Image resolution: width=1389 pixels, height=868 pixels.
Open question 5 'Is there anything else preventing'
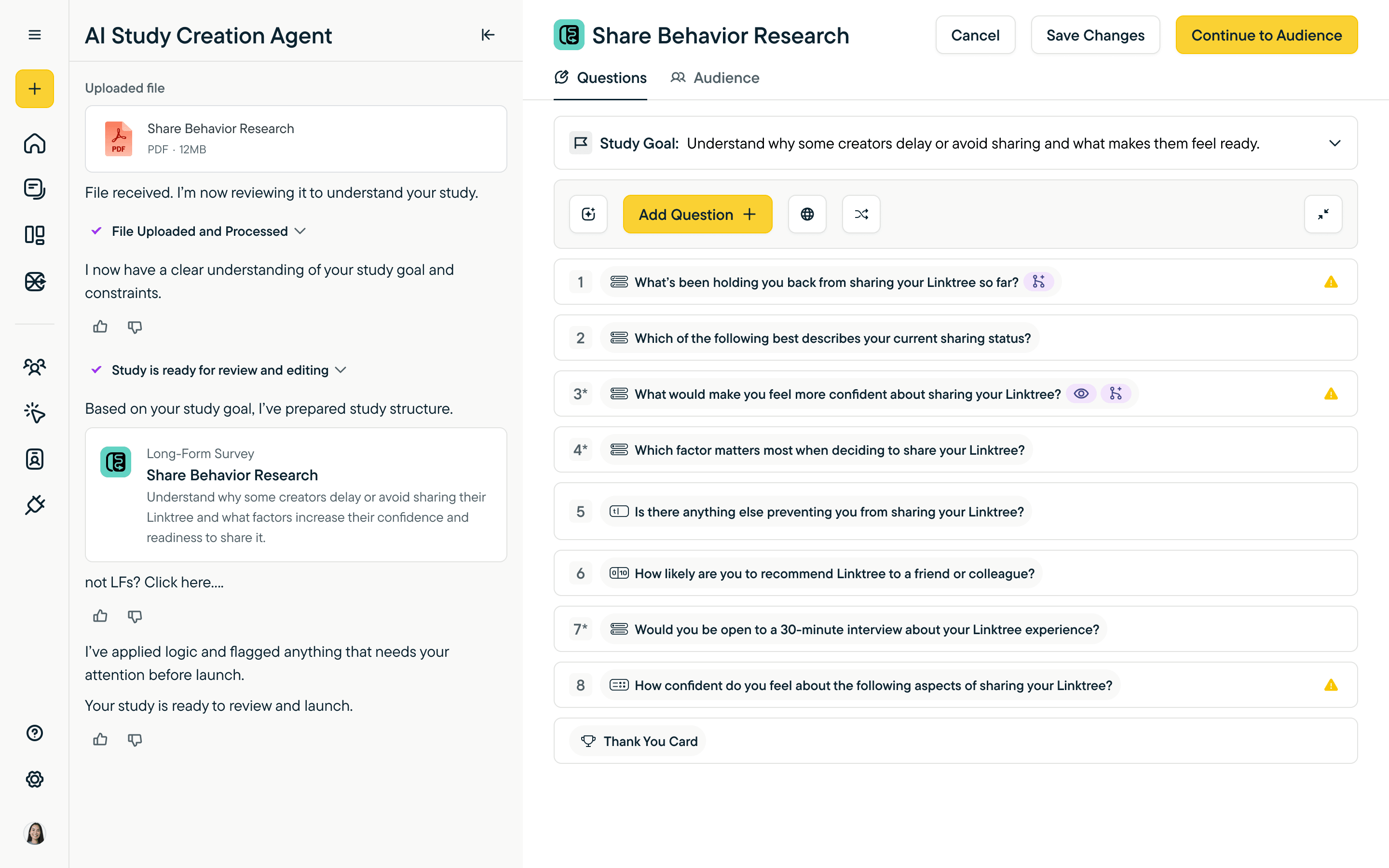click(x=955, y=511)
